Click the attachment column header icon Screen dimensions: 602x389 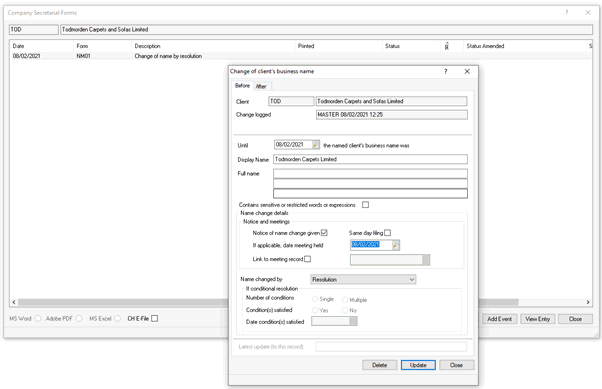click(x=447, y=46)
